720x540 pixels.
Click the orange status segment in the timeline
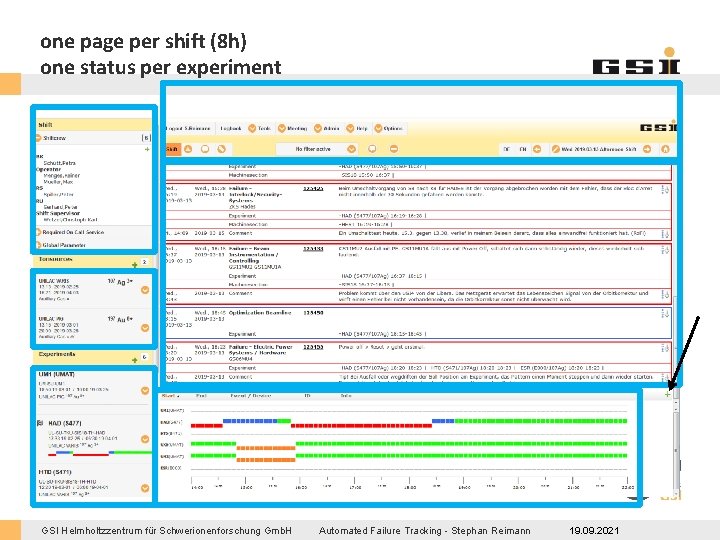266,447
